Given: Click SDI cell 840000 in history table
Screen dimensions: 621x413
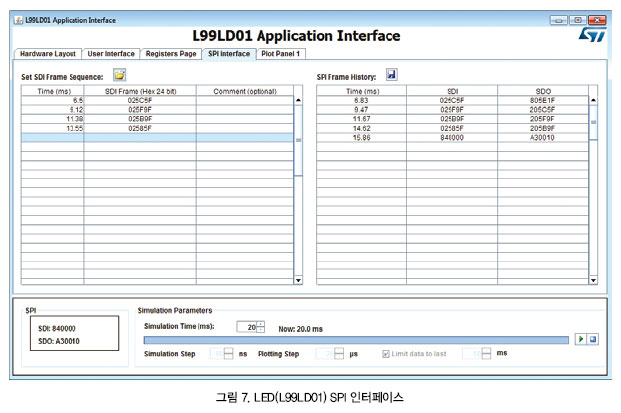Looking at the screenshot, I should (x=452, y=137).
